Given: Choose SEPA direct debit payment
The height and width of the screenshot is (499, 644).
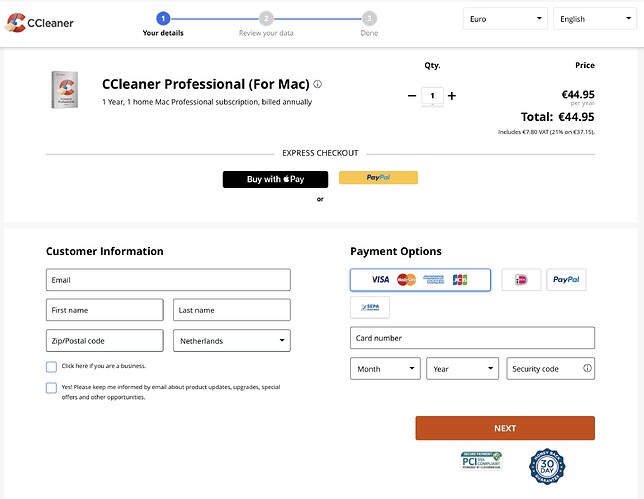Looking at the screenshot, I should coord(369,308).
